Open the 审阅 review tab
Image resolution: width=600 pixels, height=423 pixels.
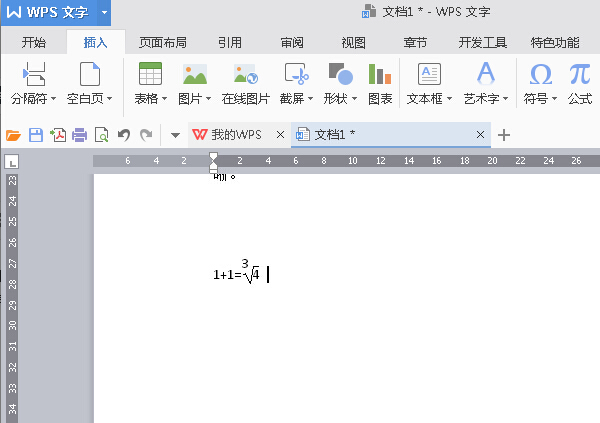coord(292,43)
